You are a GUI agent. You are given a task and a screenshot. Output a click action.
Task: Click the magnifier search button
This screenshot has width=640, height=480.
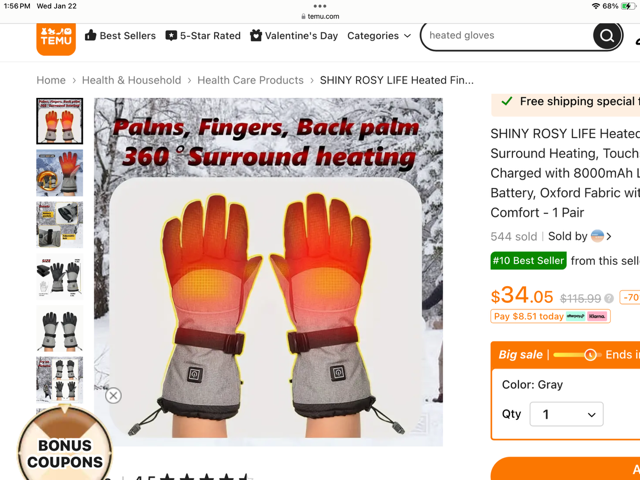pyautogui.click(x=607, y=36)
